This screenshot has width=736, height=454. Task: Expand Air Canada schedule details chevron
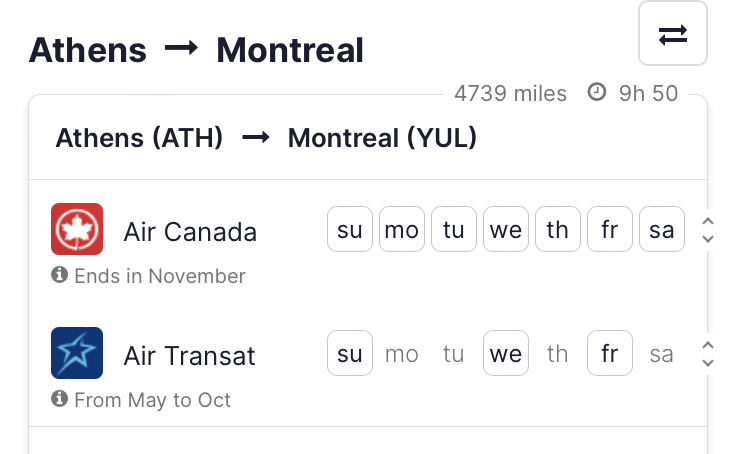[x=708, y=230]
